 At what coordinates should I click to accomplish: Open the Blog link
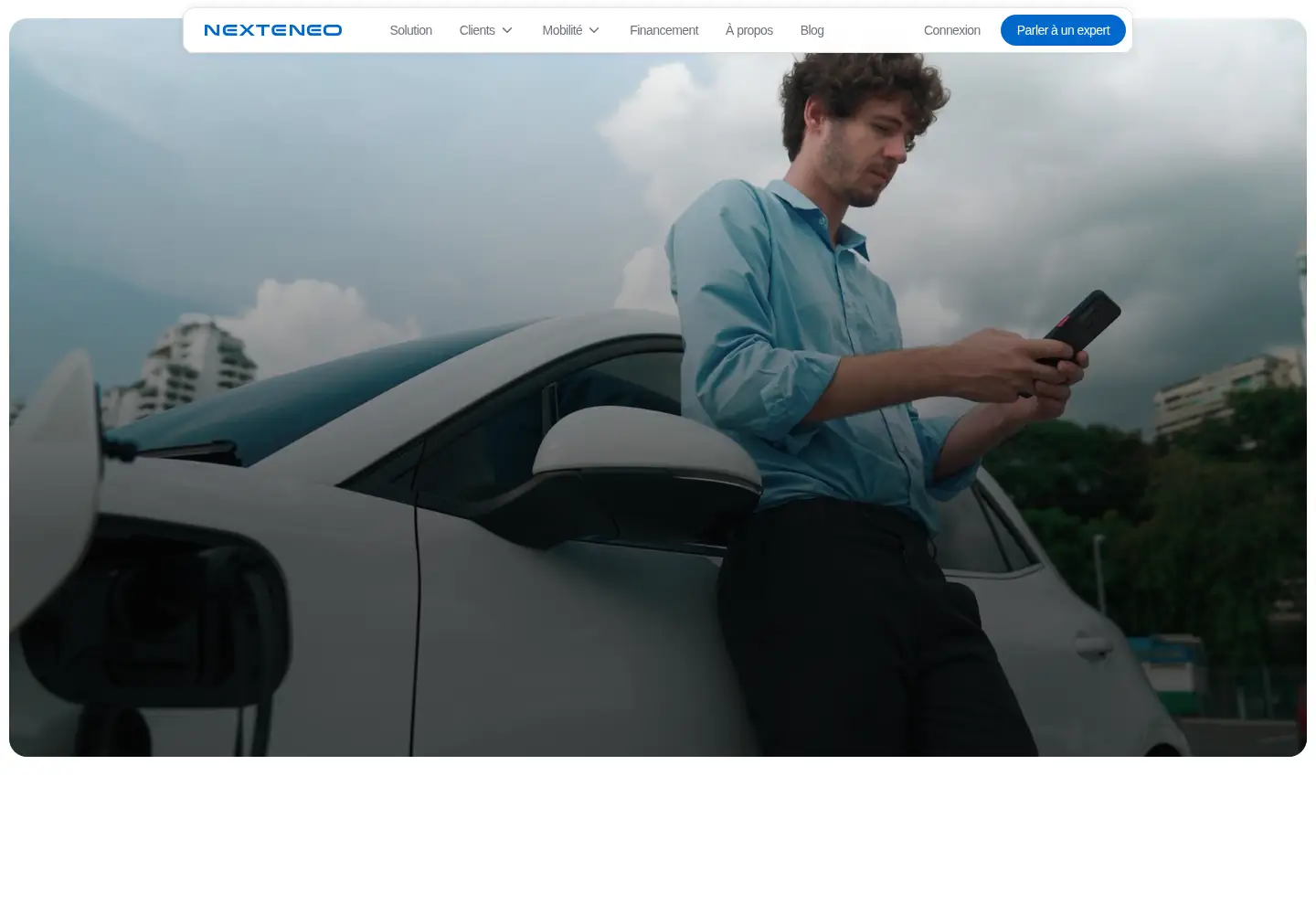pyautogui.click(x=812, y=30)
